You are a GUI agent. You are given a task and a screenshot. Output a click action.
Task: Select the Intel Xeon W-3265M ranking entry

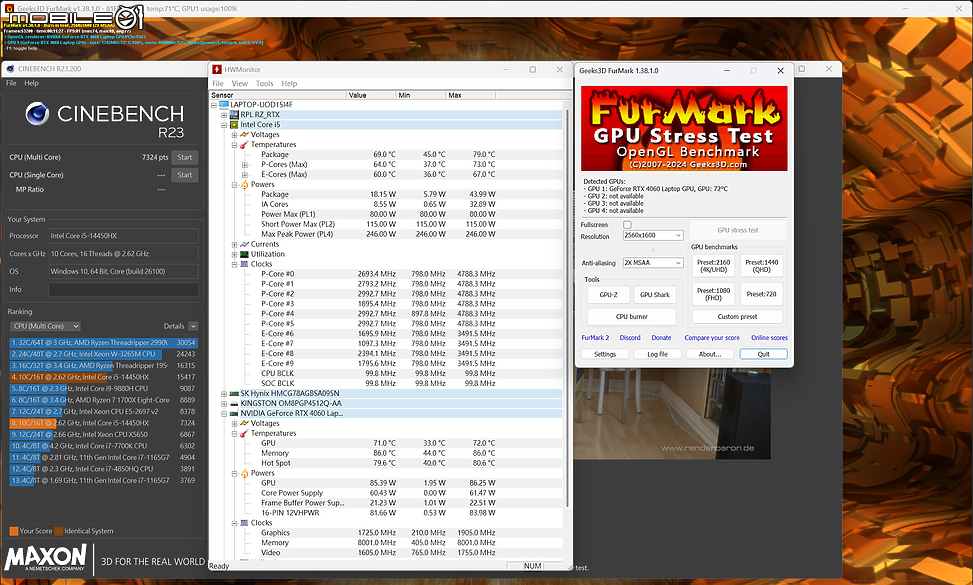point(104,354)
